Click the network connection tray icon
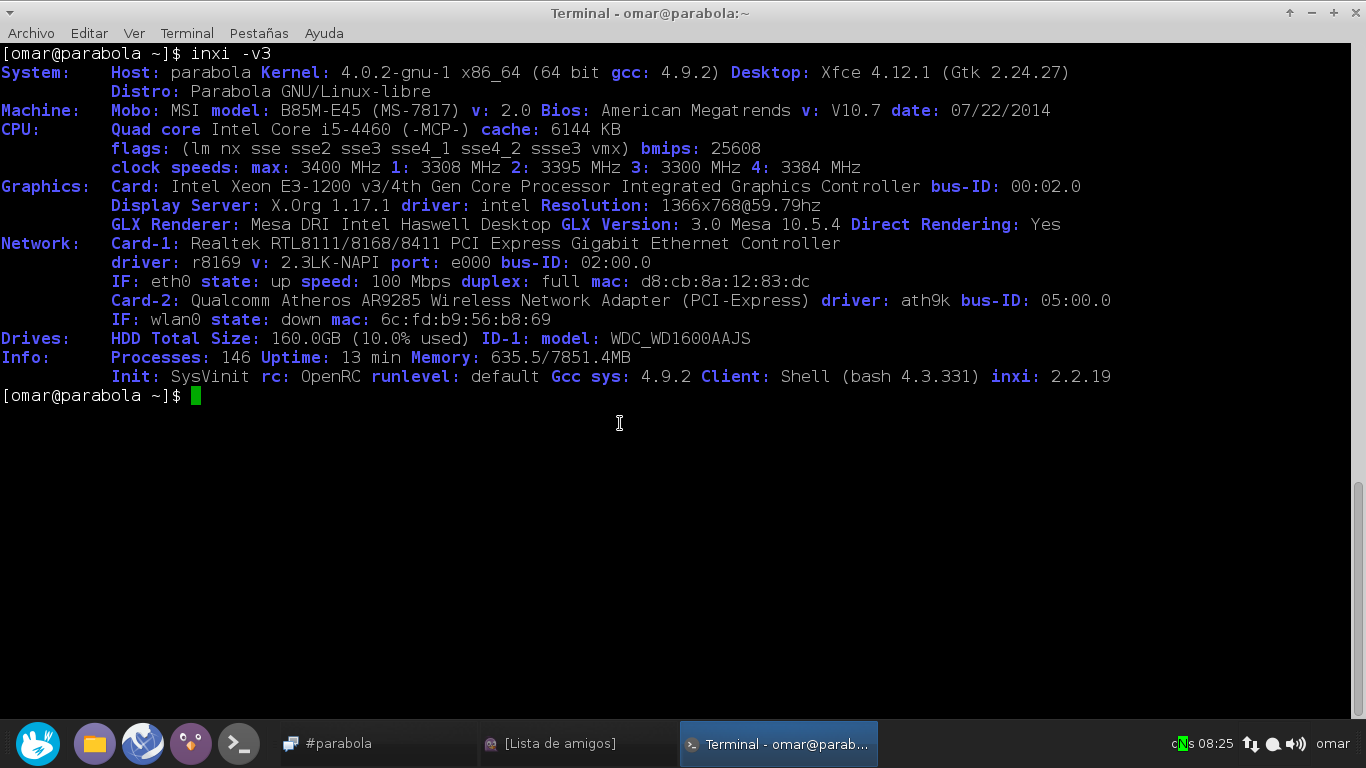Image resolution: width=1366 pixels, height=768 pixels. [x=1251, y=744]
